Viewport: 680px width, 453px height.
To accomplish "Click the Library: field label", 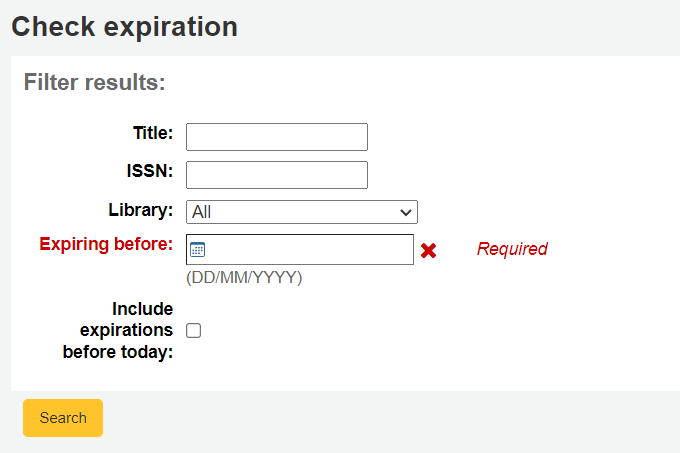I will [140, 210].
